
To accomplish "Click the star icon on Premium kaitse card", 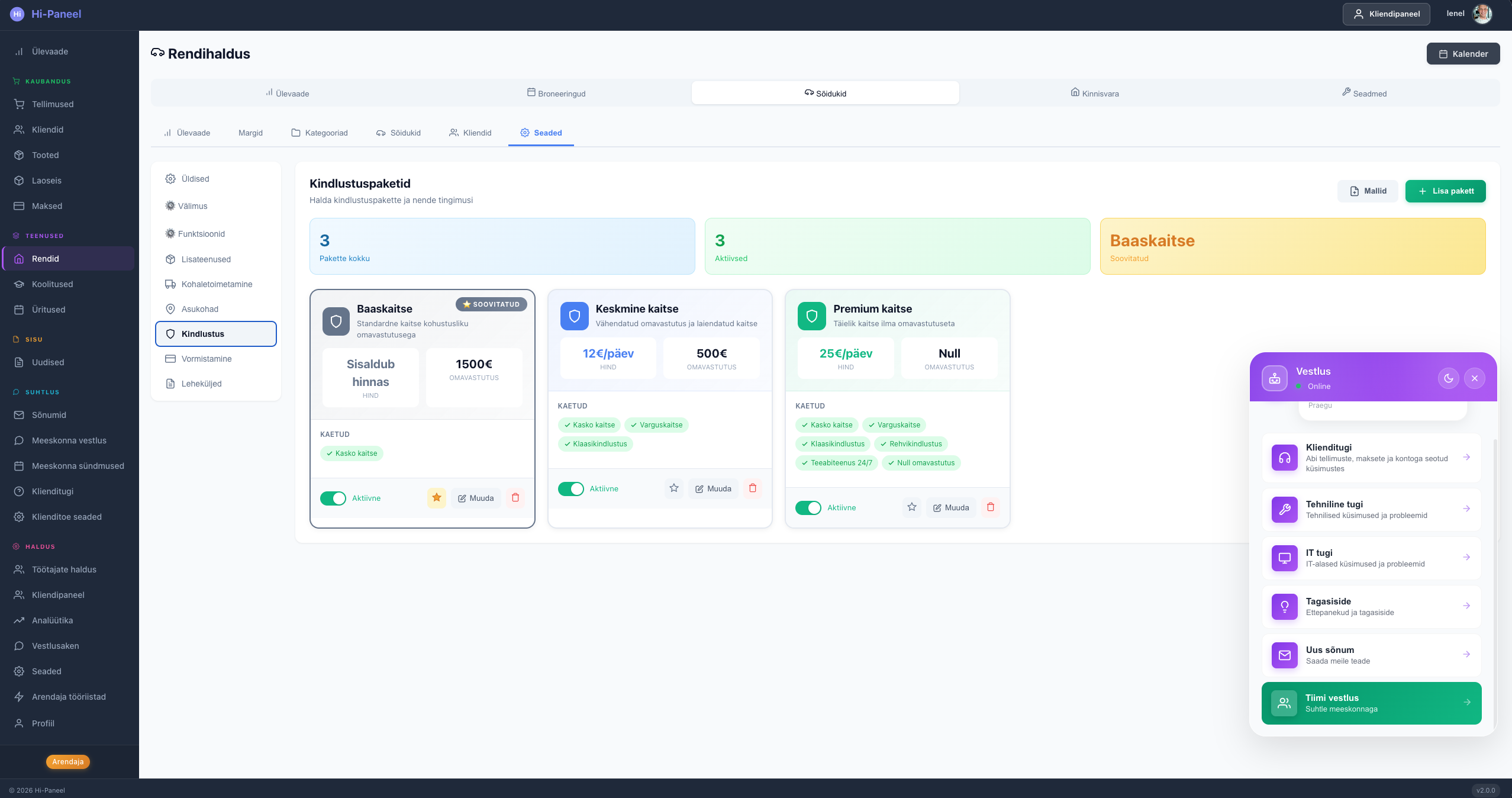I will click(911, 507).
